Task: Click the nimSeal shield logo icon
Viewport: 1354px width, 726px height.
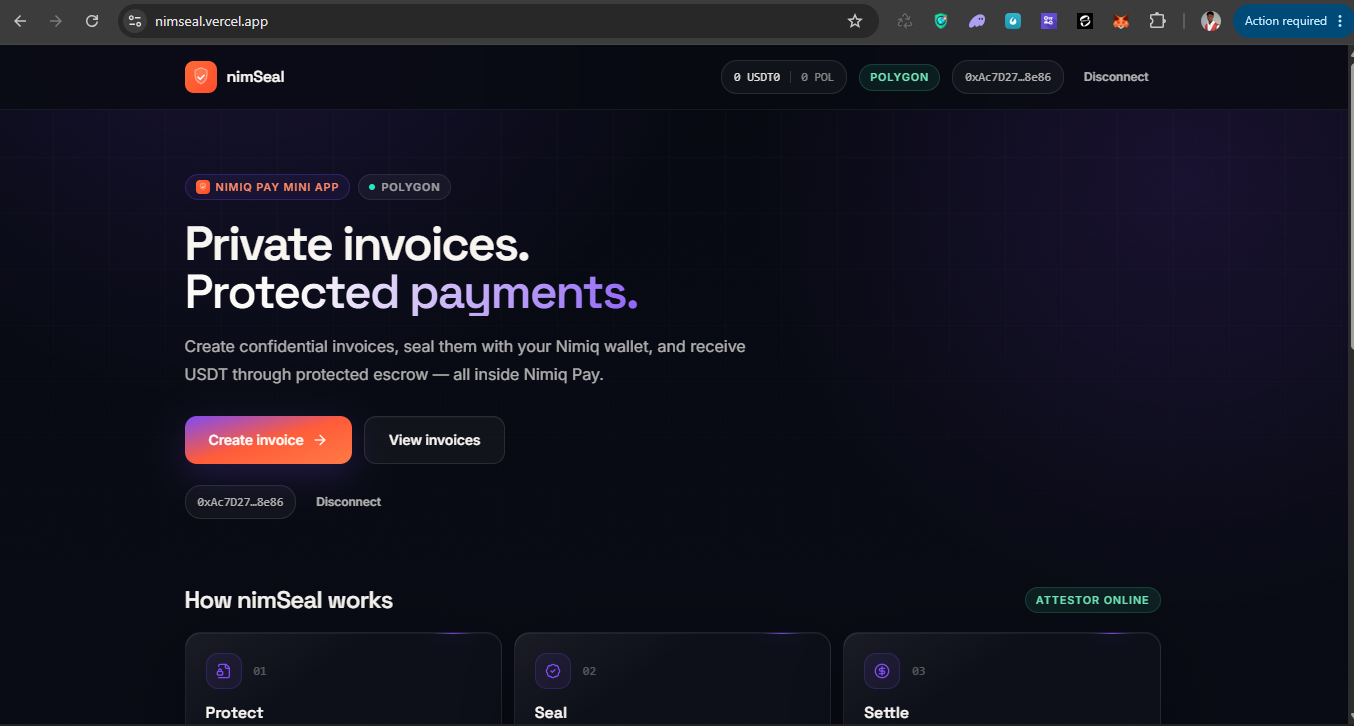Action: pos(201,77)
